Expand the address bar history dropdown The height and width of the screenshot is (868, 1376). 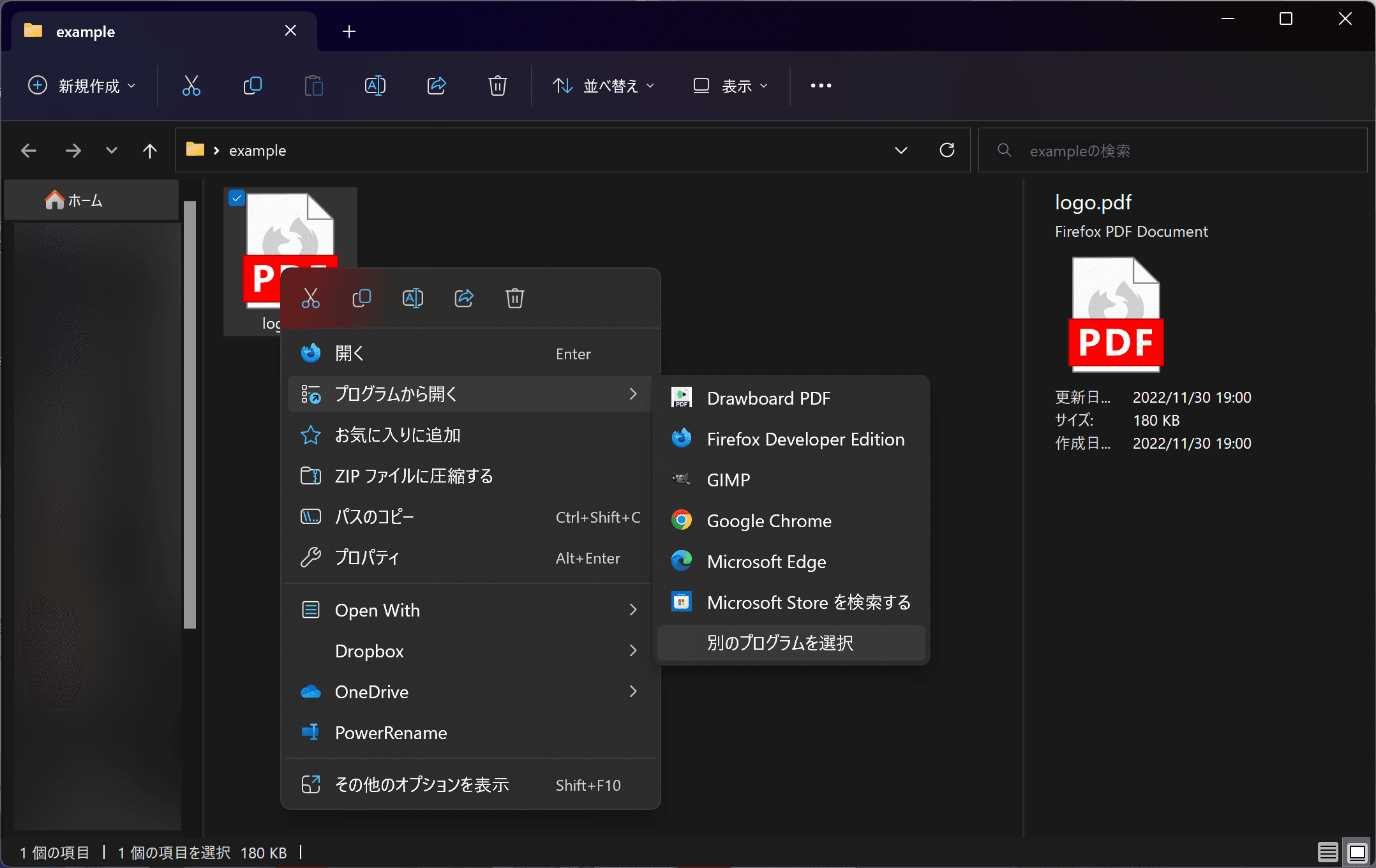(x=901, y=151)
